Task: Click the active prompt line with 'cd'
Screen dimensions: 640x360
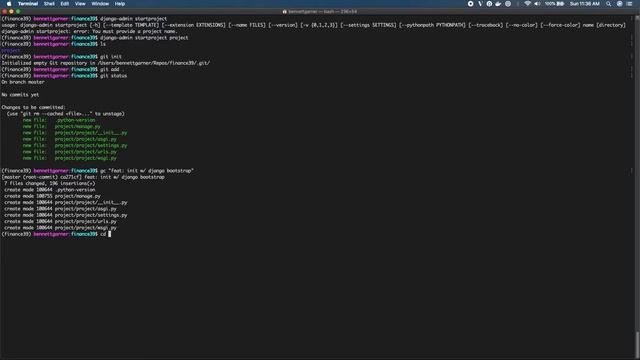Action: [x=56, y=234]
